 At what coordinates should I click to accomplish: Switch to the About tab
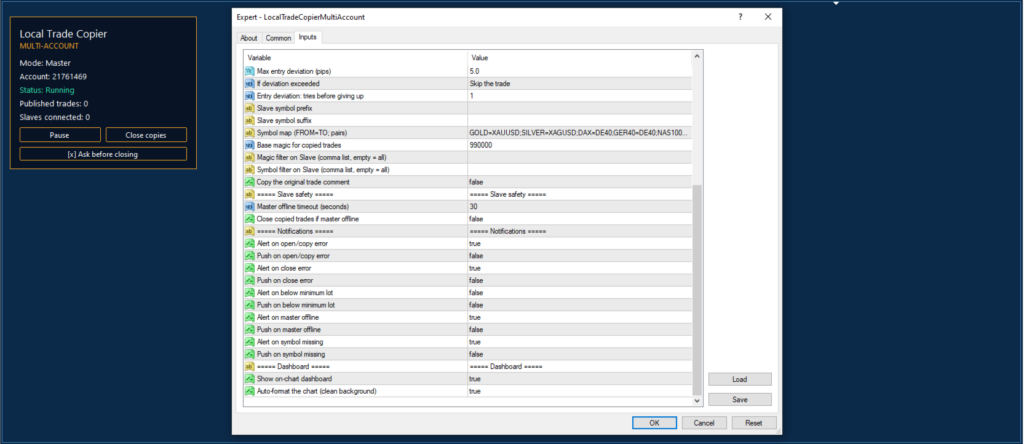249,38
